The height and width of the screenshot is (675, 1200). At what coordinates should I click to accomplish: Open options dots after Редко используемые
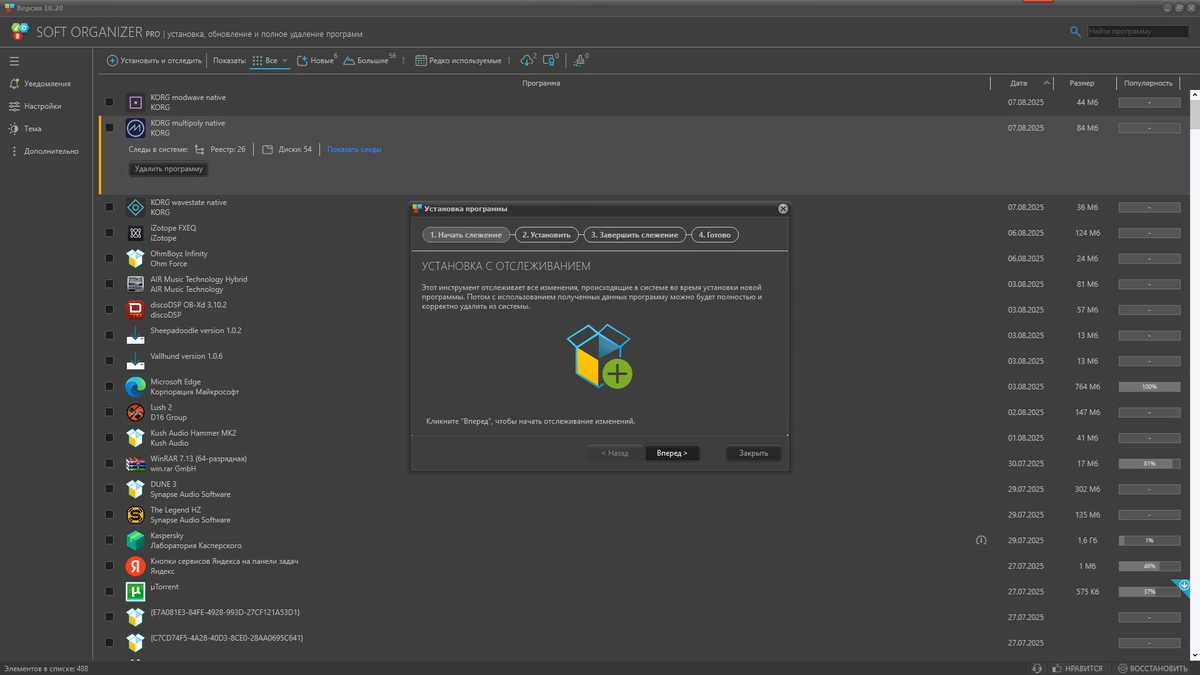coord(509,61)
